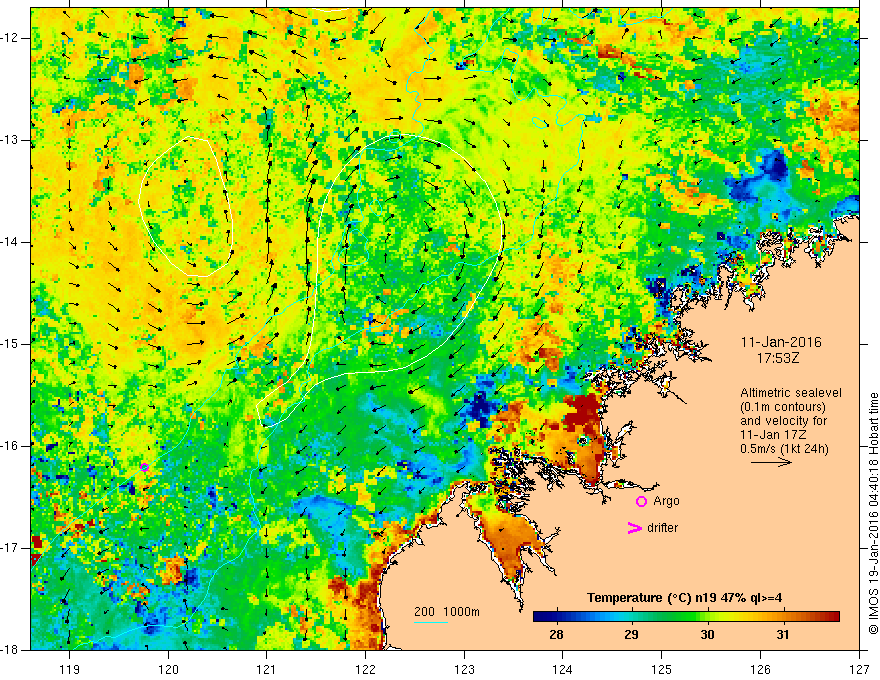The width and height of the screenshot is (880, 680).
Task: Click the '28' color bar tick label
Action: (556, 635)
